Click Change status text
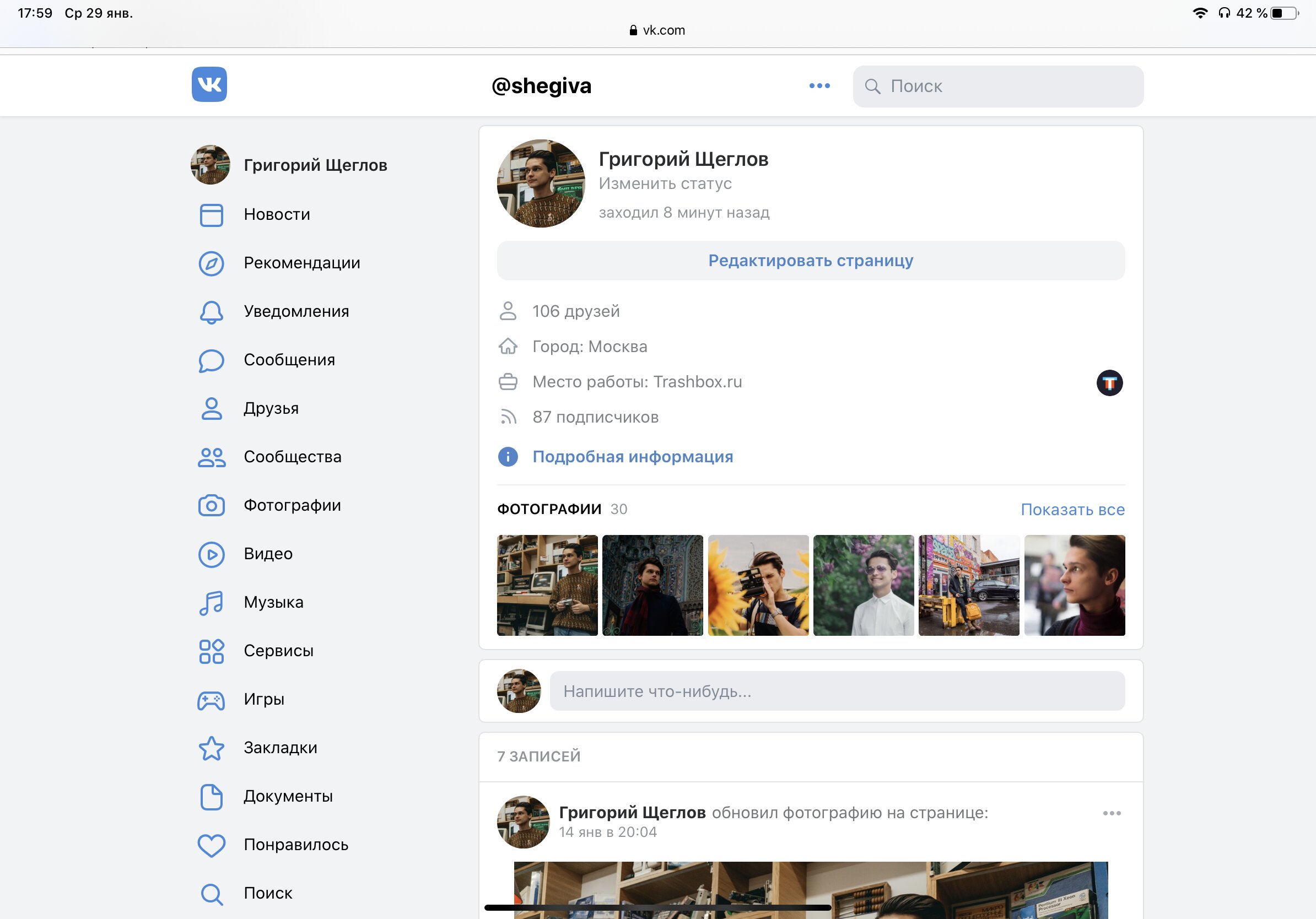 (x=665, y=183)
